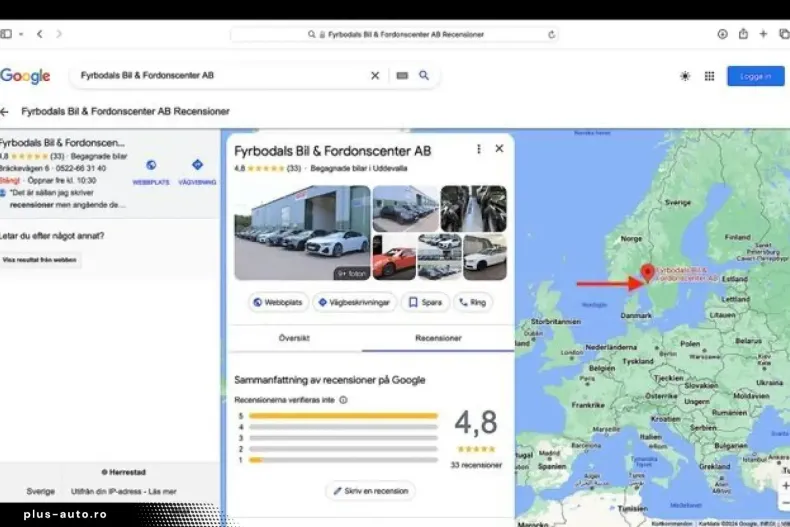790x527 pixels.
Task: Open the Google apps grid
Action: [x=709, y=76]
